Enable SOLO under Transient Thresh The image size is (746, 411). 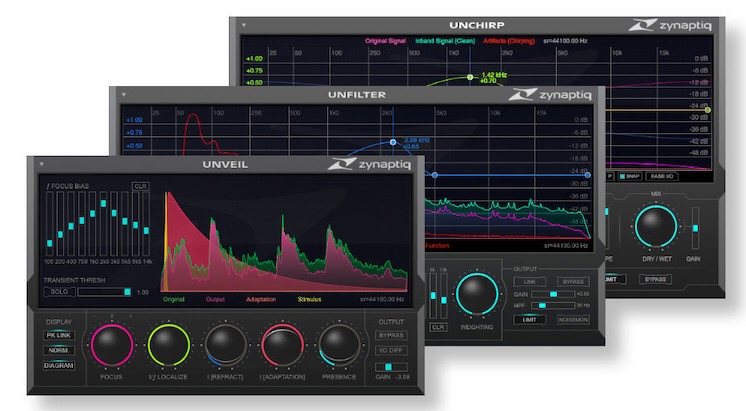[x=59, y=292]
